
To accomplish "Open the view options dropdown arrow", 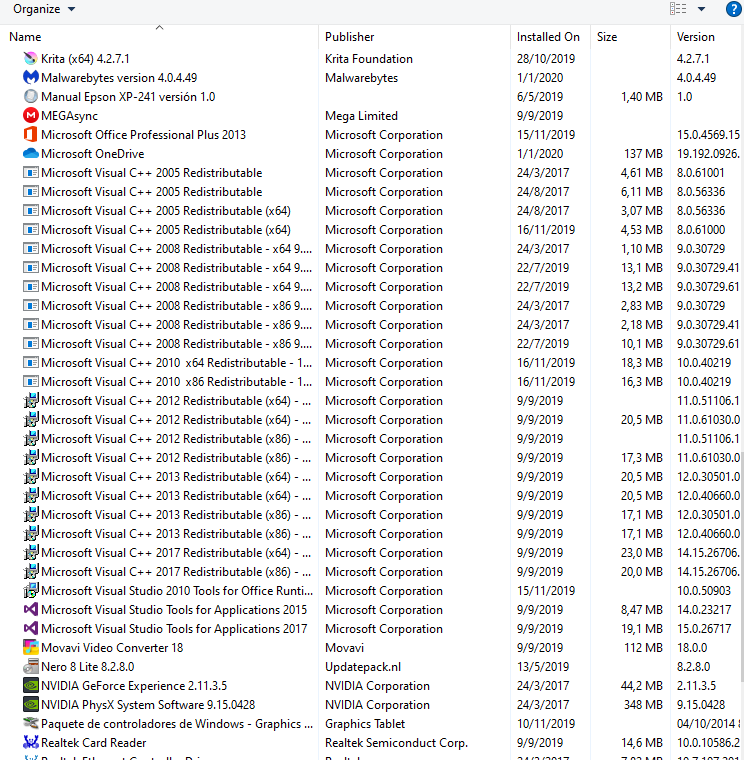I will 701,9.
